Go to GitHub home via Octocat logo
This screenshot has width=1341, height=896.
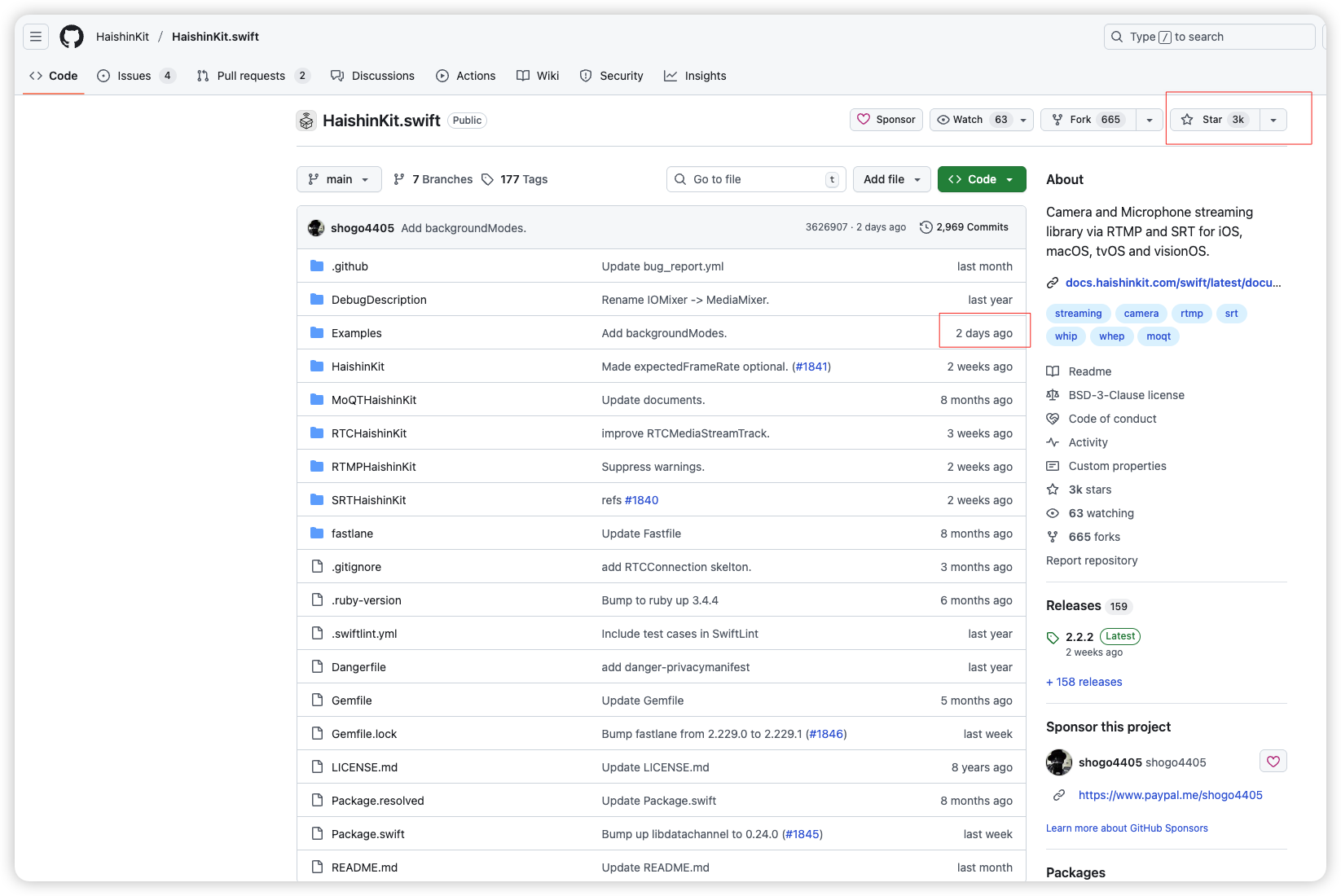(x=72, y=37)
